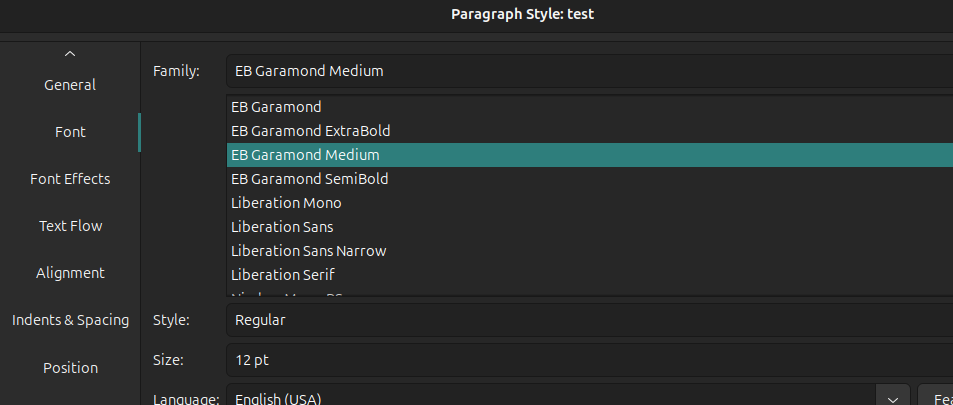Choose Liberation Sans font family

283,227
